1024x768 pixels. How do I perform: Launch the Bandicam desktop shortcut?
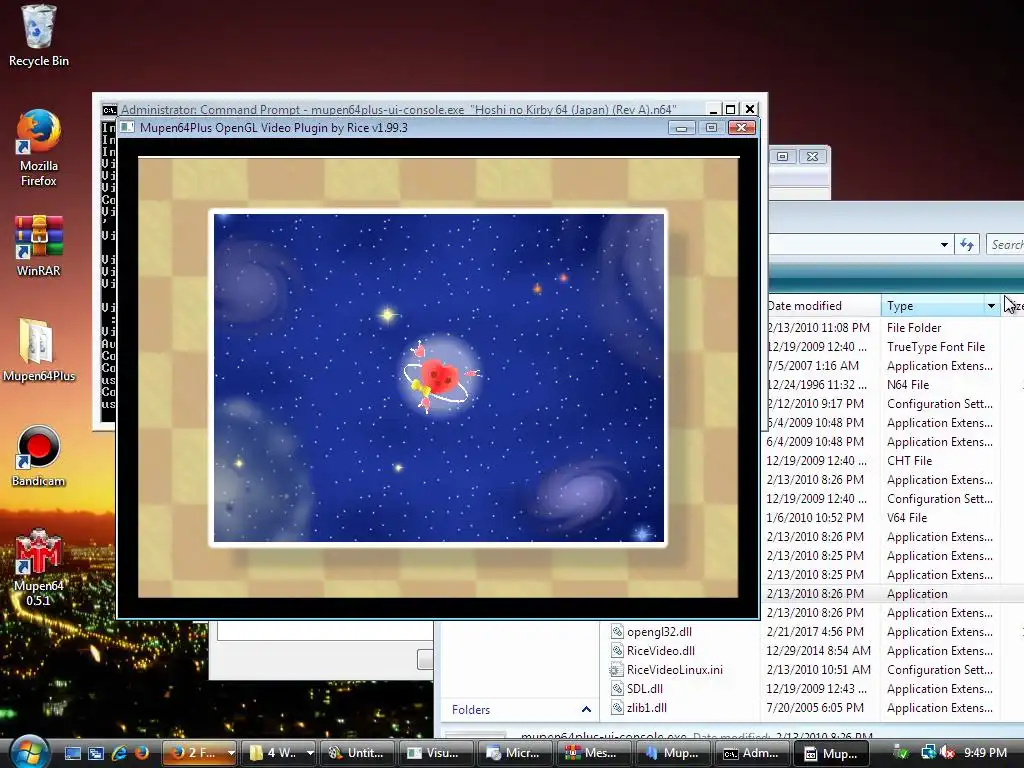[39, 456]
